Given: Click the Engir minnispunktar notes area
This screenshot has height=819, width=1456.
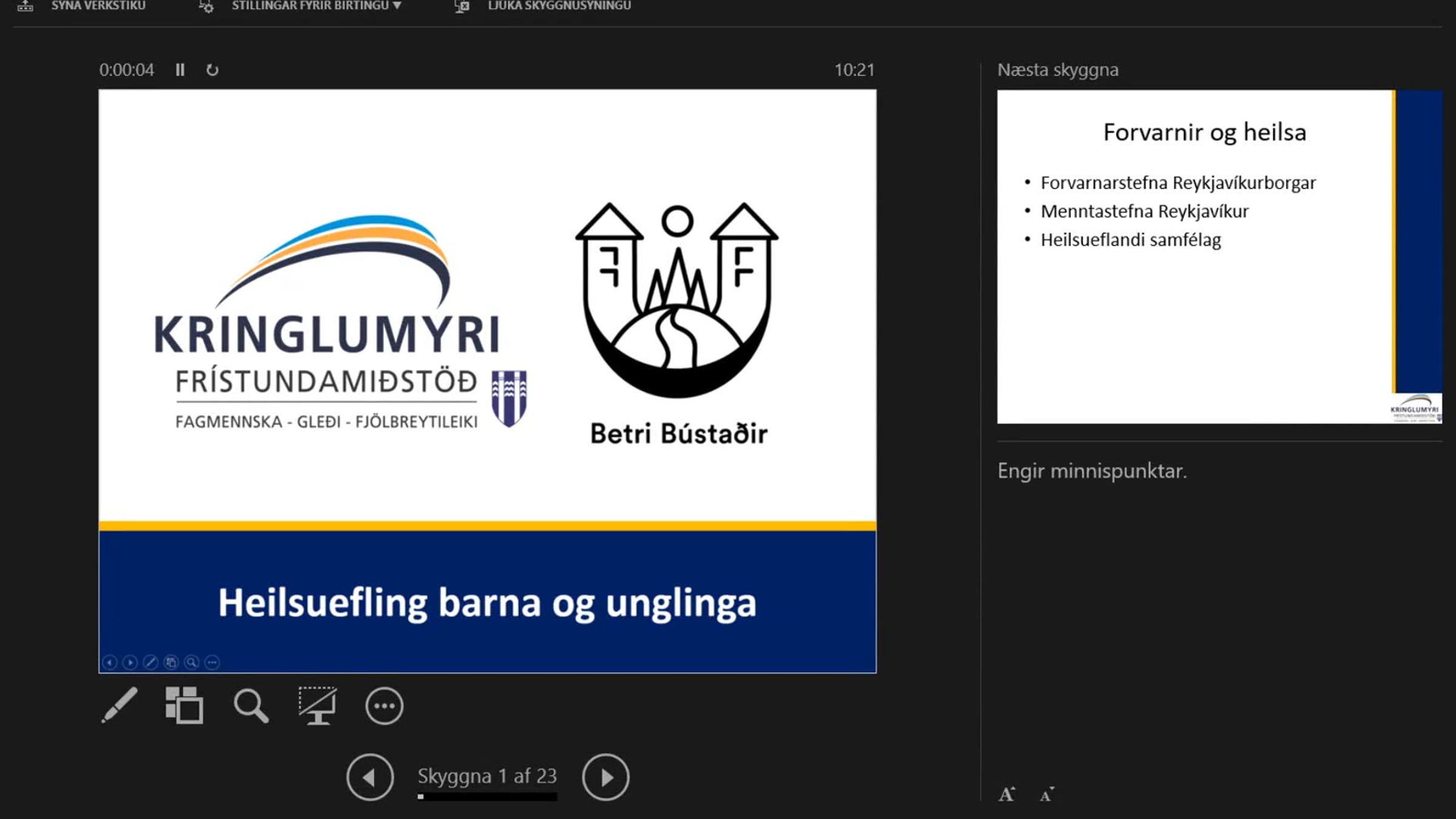Looking at the screenshot, I should [x=1092, y=471].
